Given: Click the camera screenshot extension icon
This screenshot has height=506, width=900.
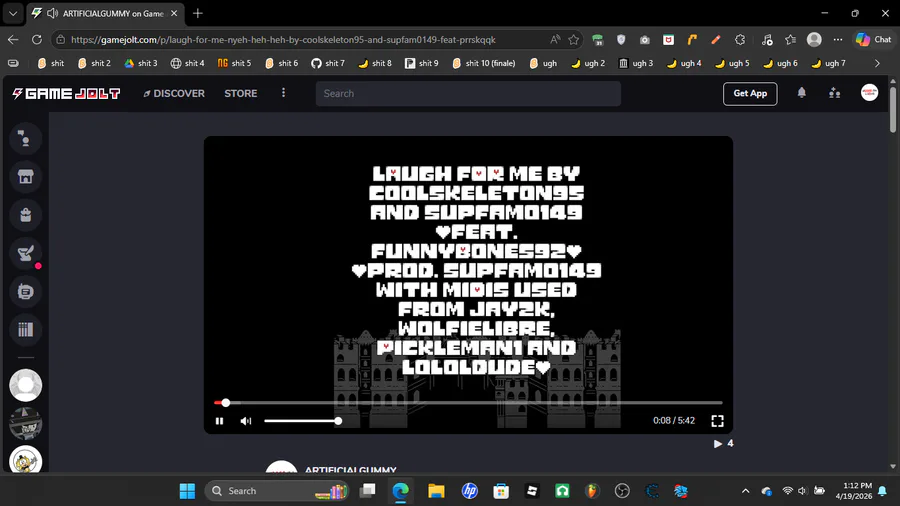Looking at the screenshot, I should pos(645,40).
